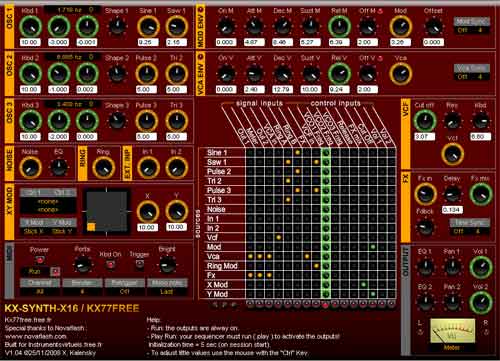Toggle the Trigger button
The width and height of the screenshot is (500, 361).
pyautogui.click(x=139, y=264)
